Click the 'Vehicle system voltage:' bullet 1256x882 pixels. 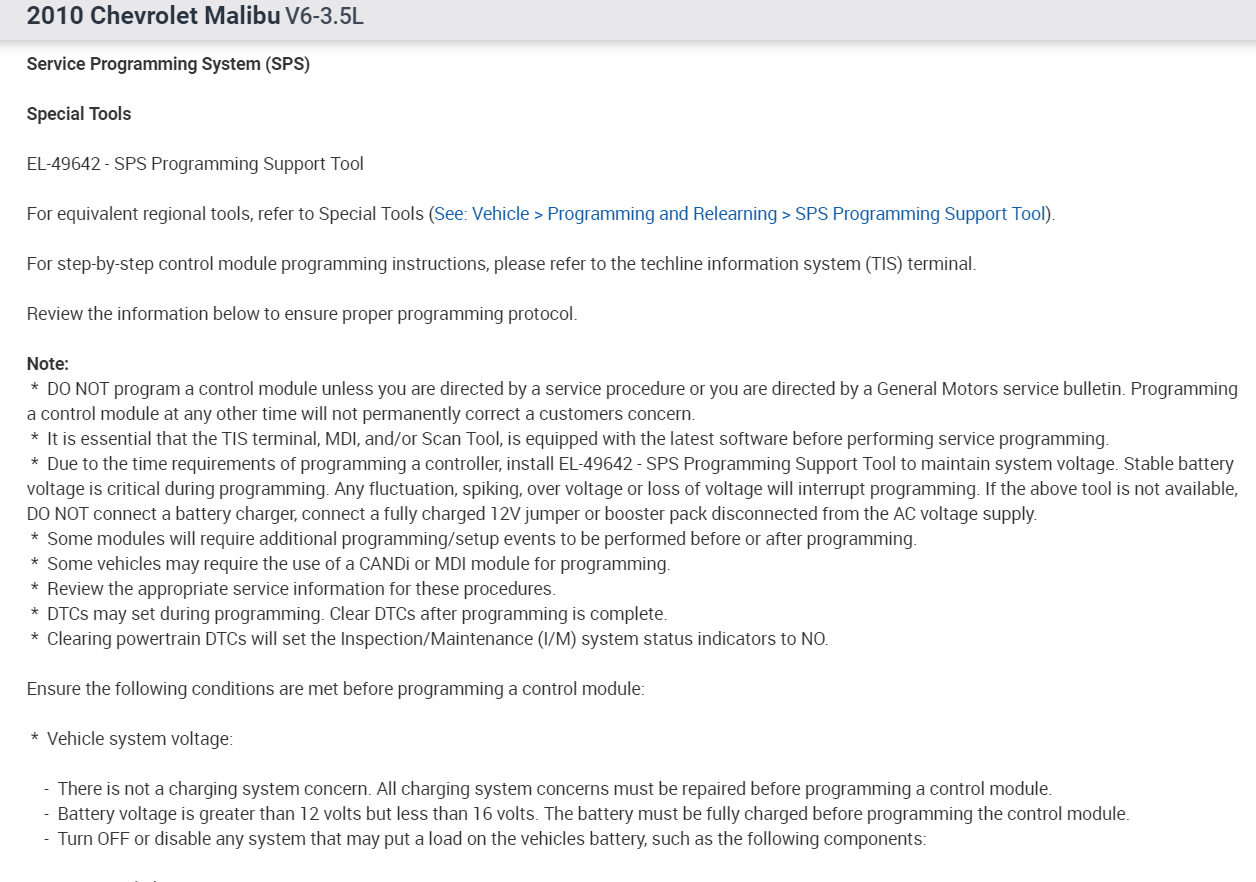tap(139, 739)
